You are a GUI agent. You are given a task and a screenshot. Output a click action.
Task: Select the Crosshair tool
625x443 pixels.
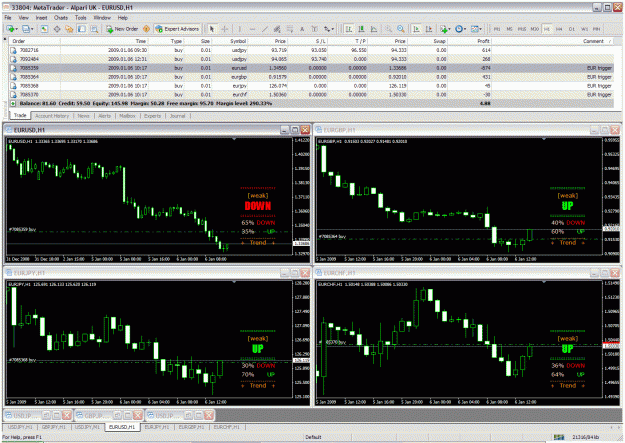coord(224,29)
